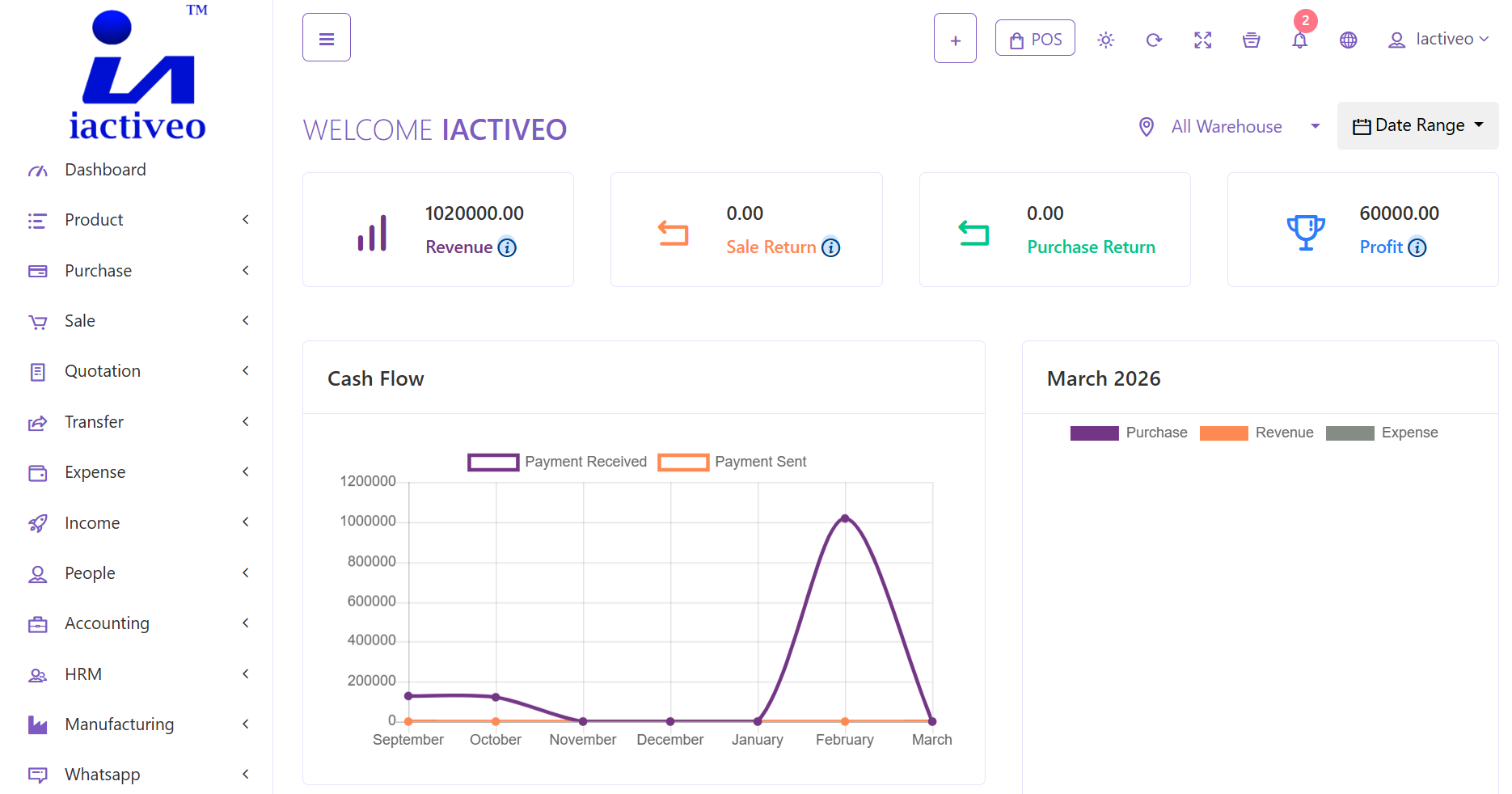
Task: Toggle fullscreen mode with expand icon
Action: click(1202, 40)
